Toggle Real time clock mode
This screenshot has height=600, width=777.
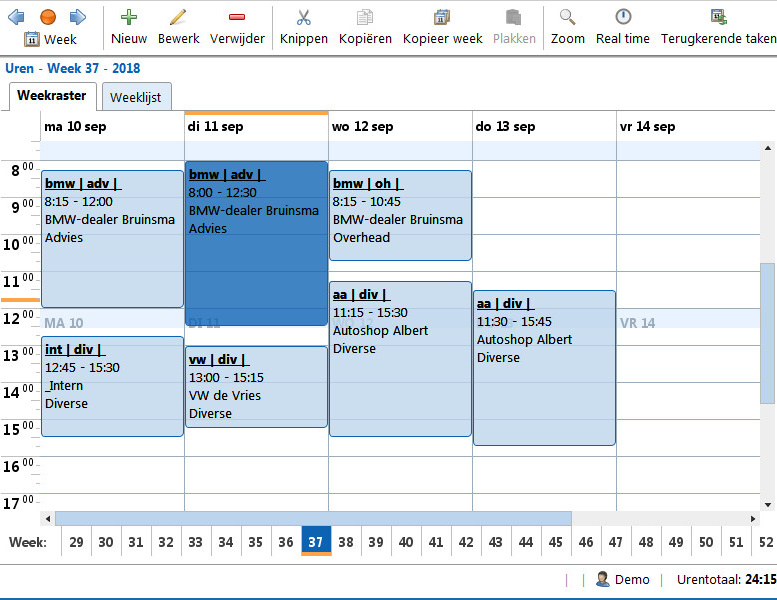coord(623,27)
